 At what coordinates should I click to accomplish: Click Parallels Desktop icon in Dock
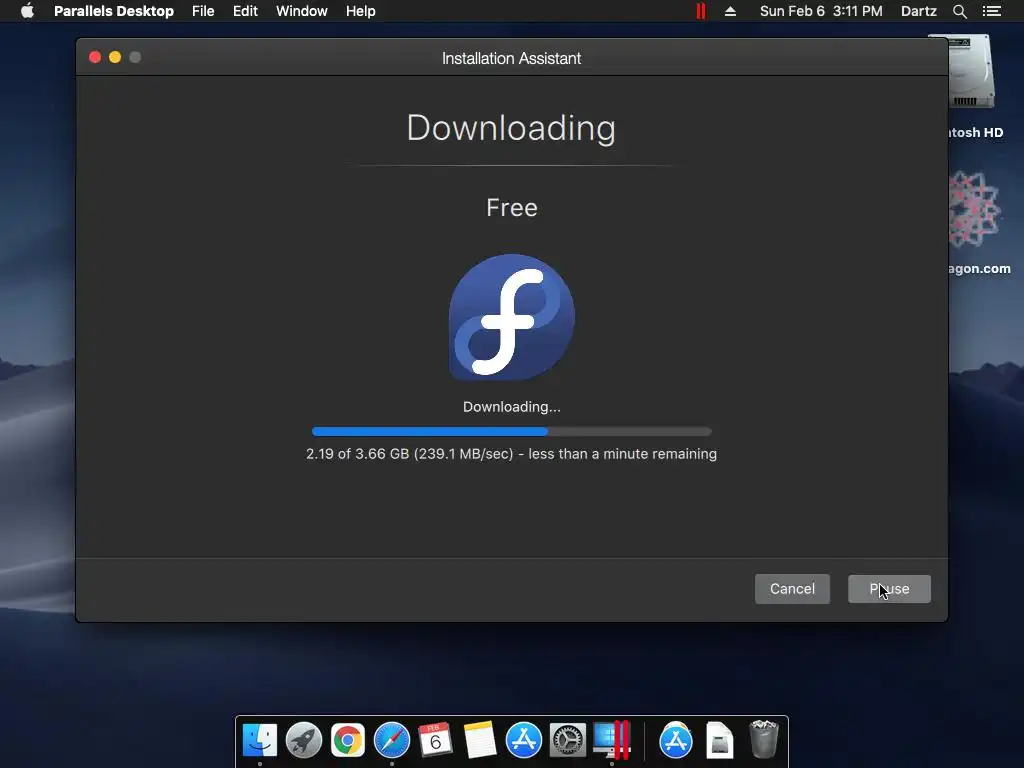tap(612, 741)
